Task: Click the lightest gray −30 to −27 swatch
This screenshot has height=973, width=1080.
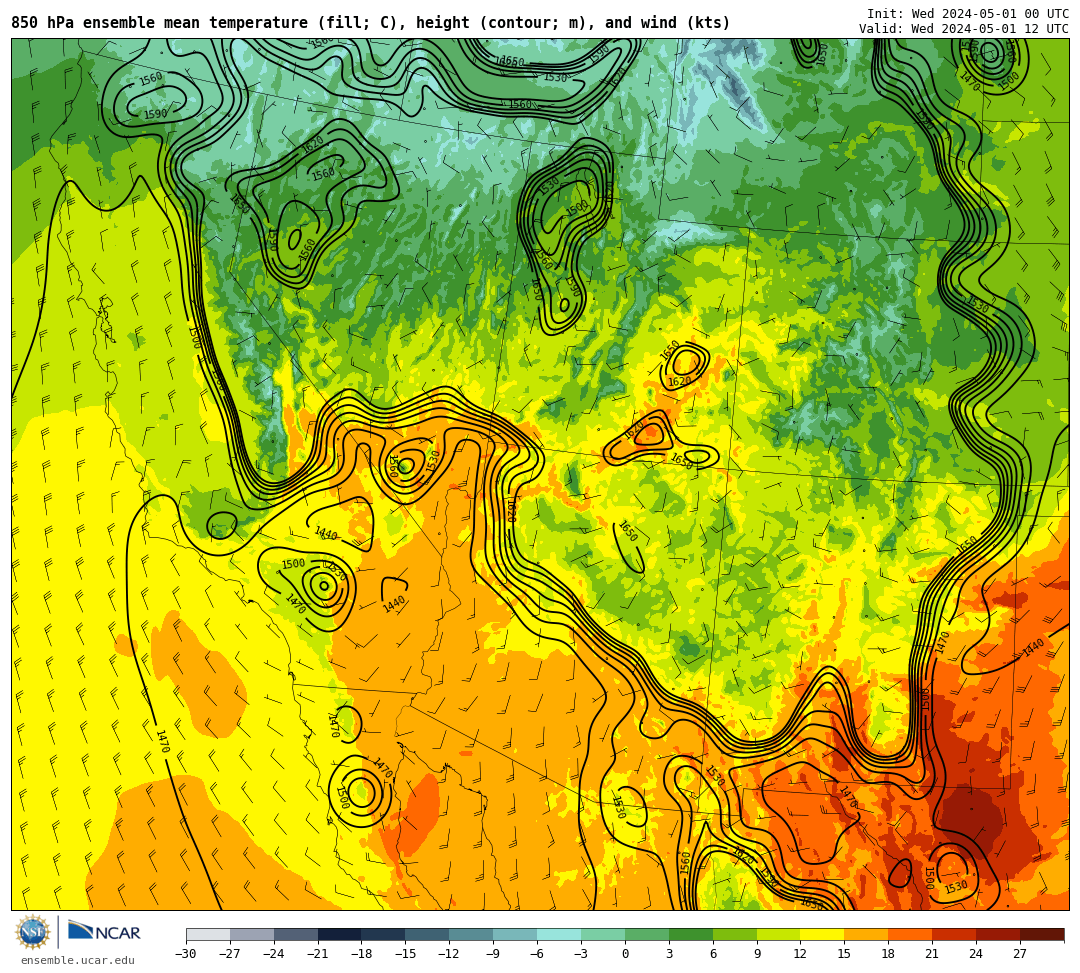Action: click(x=208, y=934)
